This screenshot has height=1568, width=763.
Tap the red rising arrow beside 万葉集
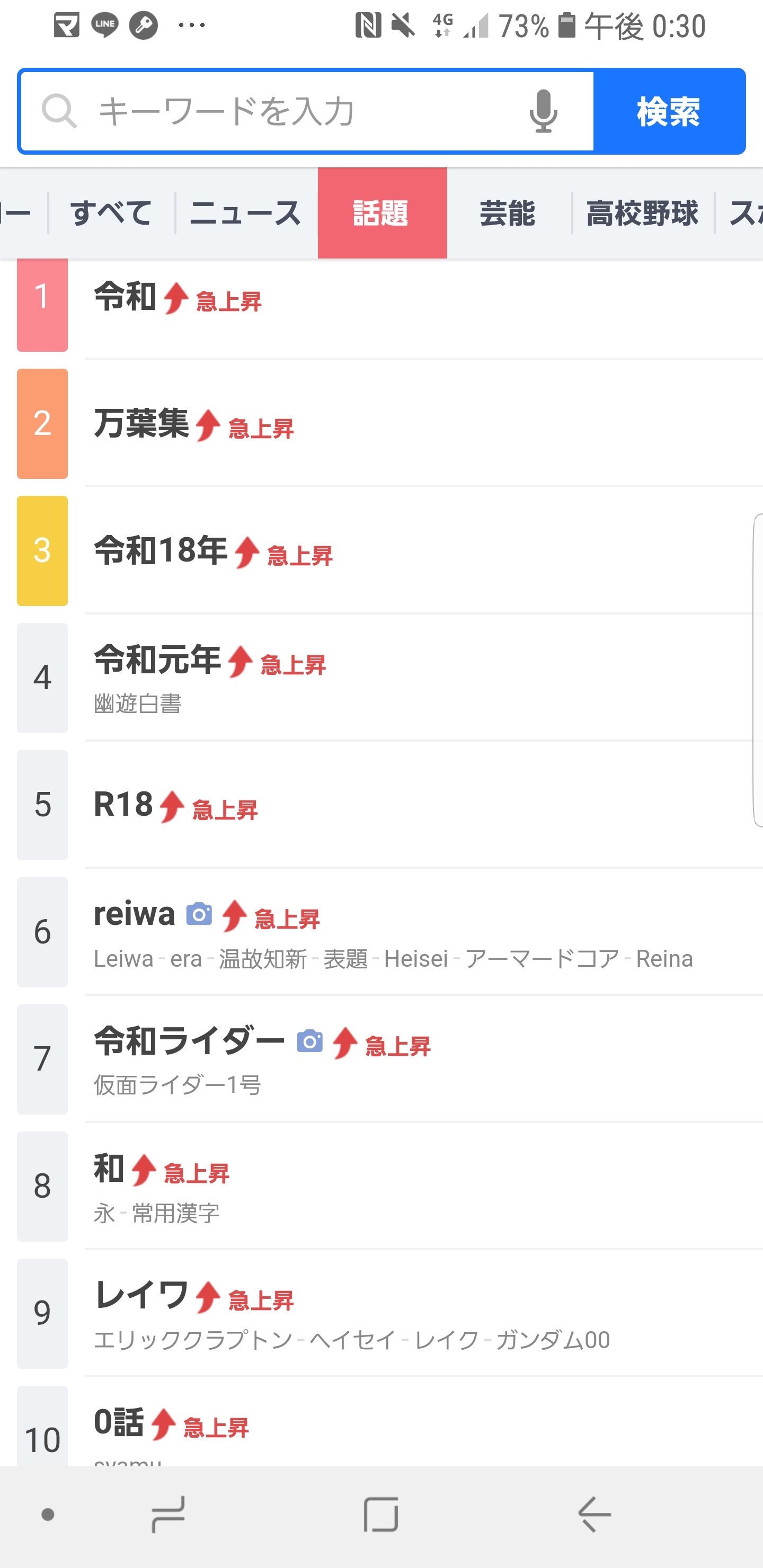[208, 425]
